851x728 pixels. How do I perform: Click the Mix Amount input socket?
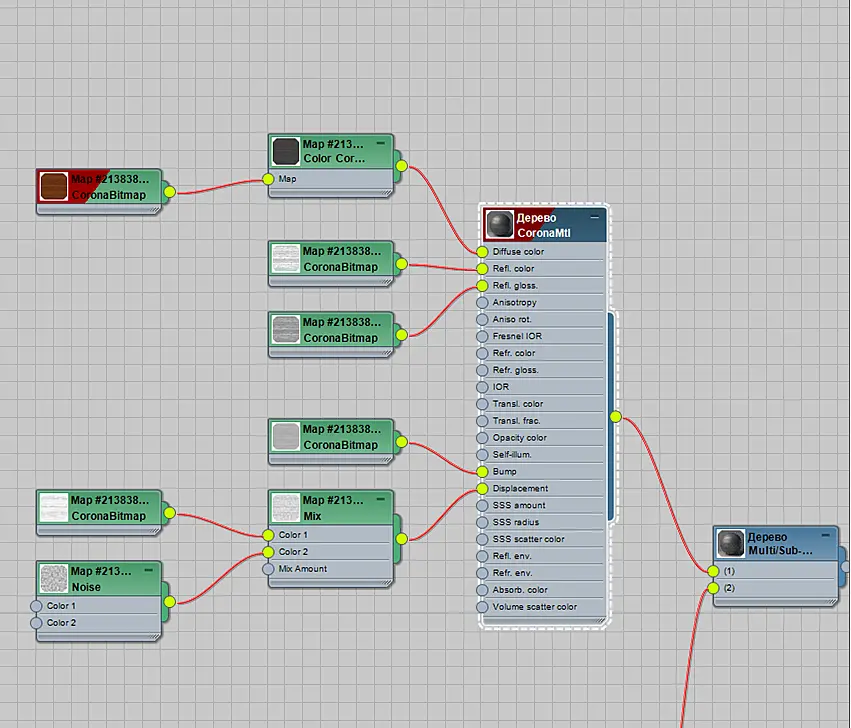pos(268,569)
